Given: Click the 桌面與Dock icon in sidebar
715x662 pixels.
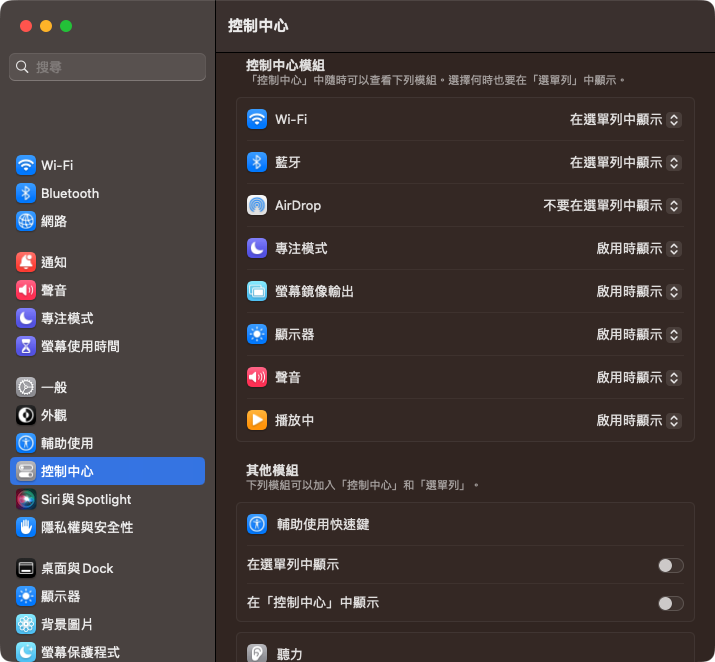Looking at the screenshot, I should (x=26, y=568).
